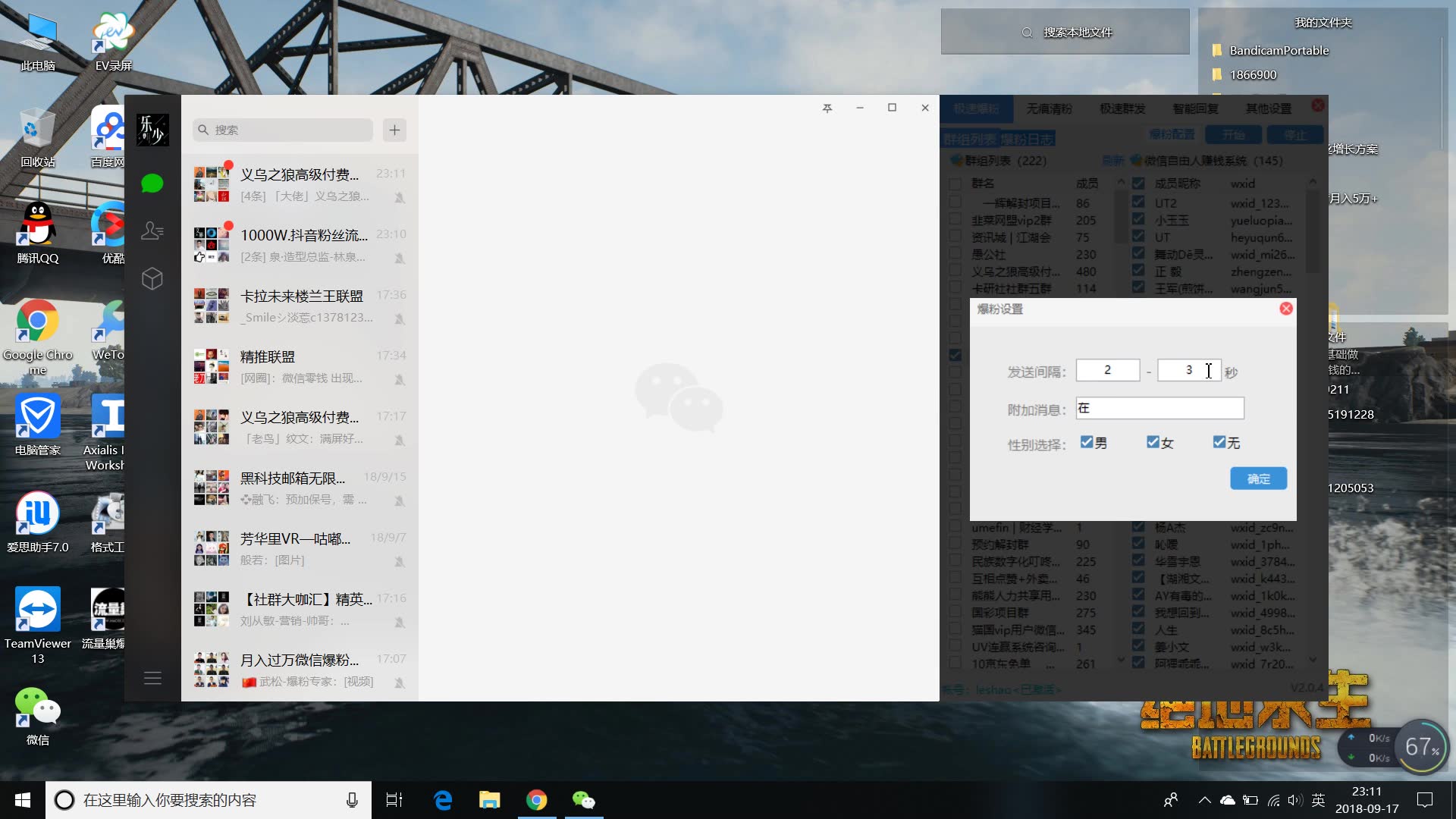Click the WeChat 搜索 search box
The height and width of the screenshot is (819, 1456).
pyautogui.click(x=283, y=130)
